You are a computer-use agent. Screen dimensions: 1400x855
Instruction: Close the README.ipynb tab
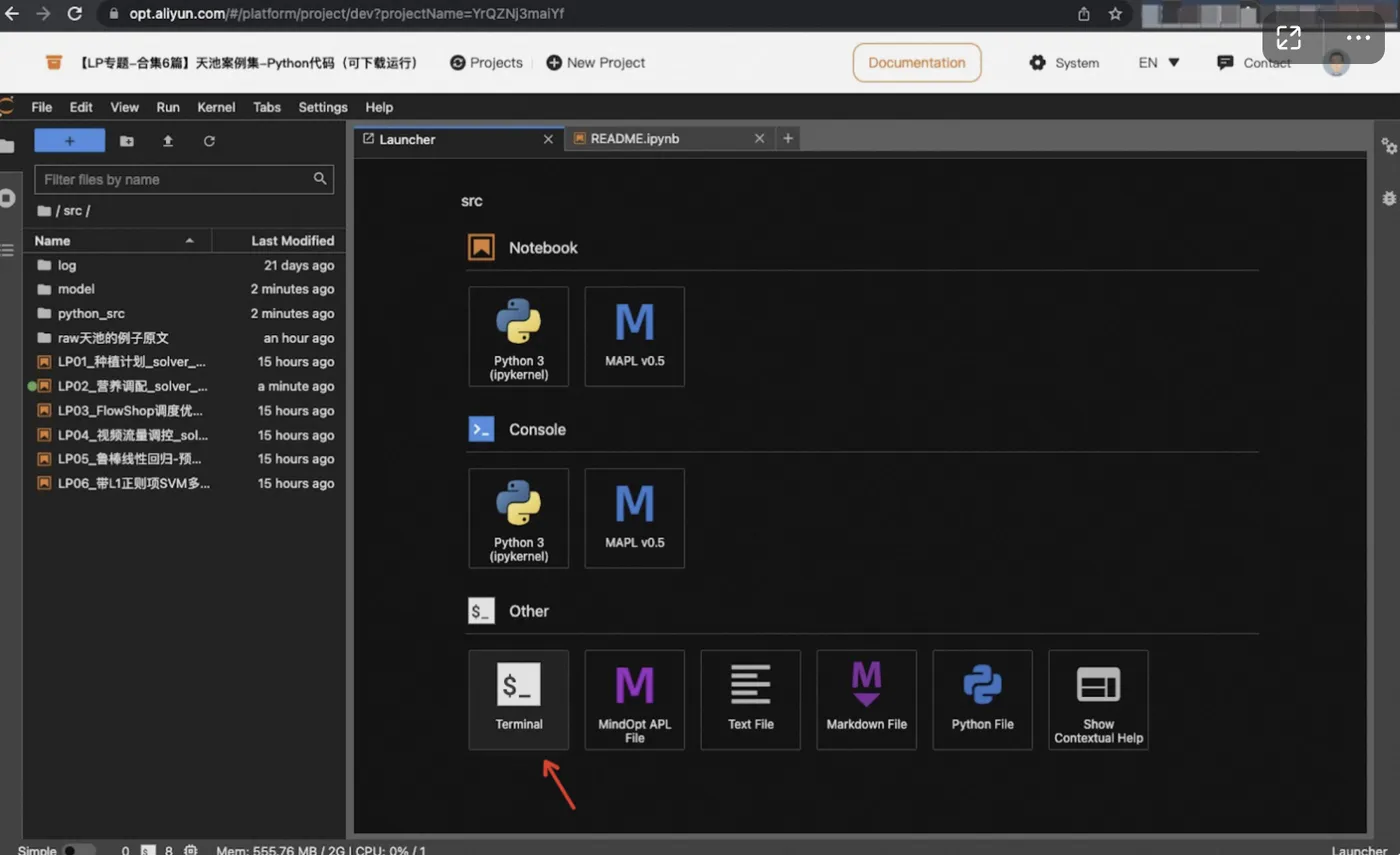point(759,139)
